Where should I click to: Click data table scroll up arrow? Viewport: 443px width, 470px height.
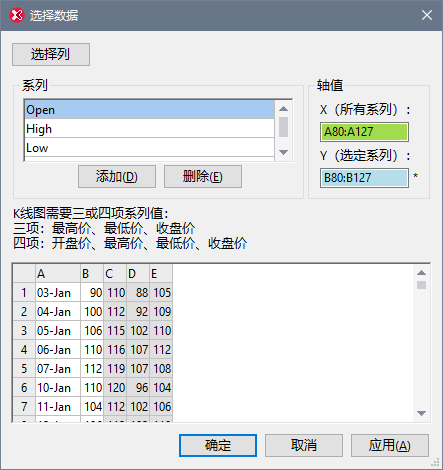point(422,273)
